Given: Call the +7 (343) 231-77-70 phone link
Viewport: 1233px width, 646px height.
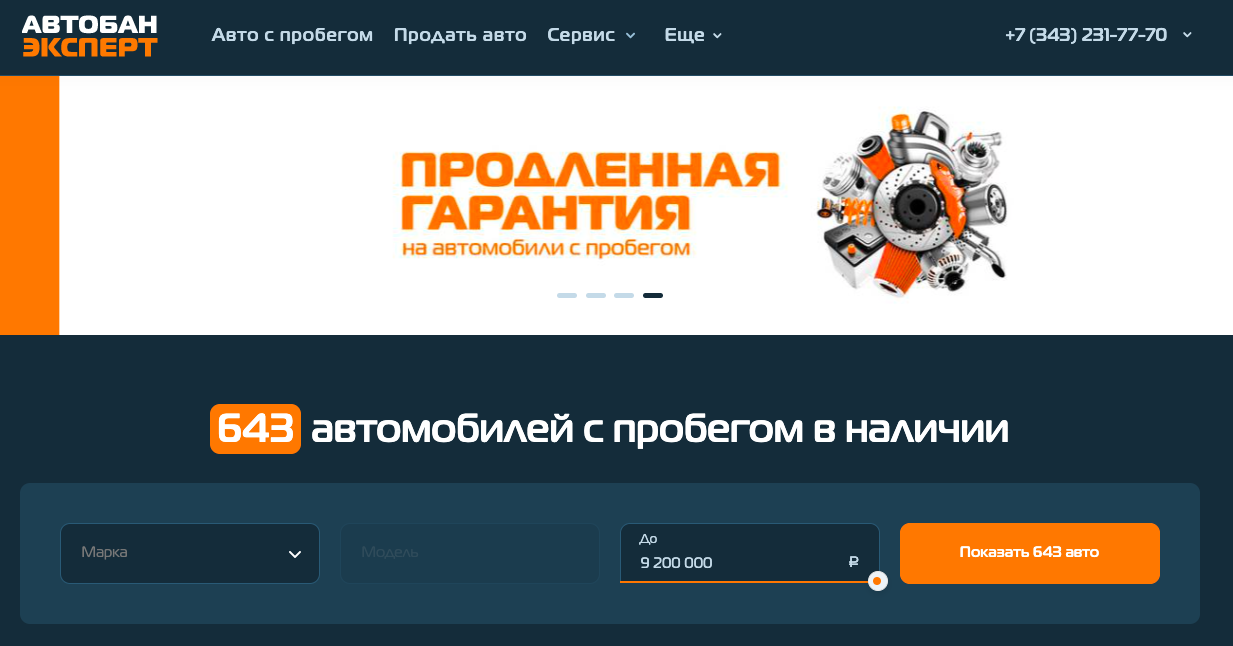Looking at the screenshot, I should click(1086, 35).
